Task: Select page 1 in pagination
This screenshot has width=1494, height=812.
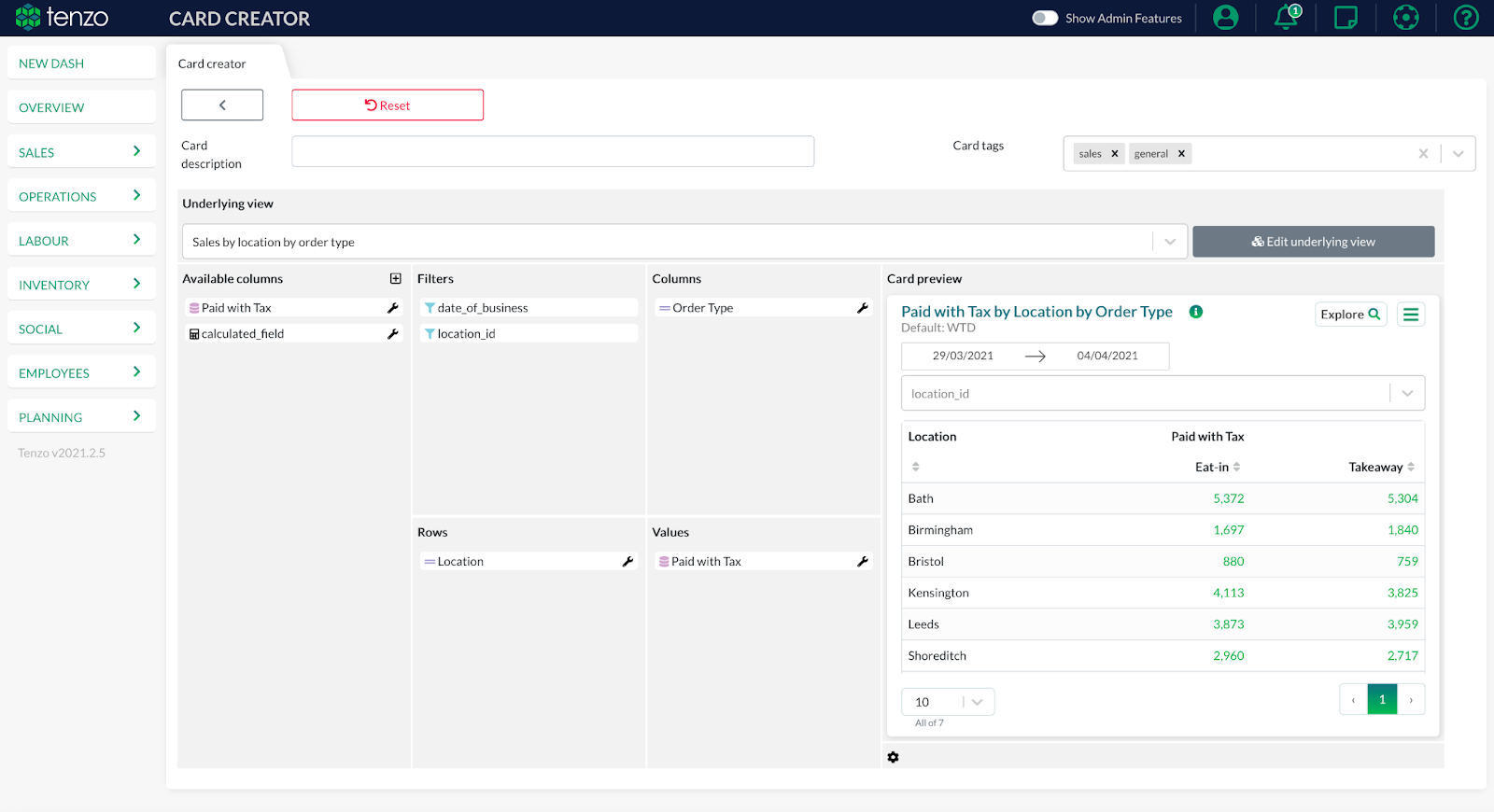Action: tap(1382, 700)
